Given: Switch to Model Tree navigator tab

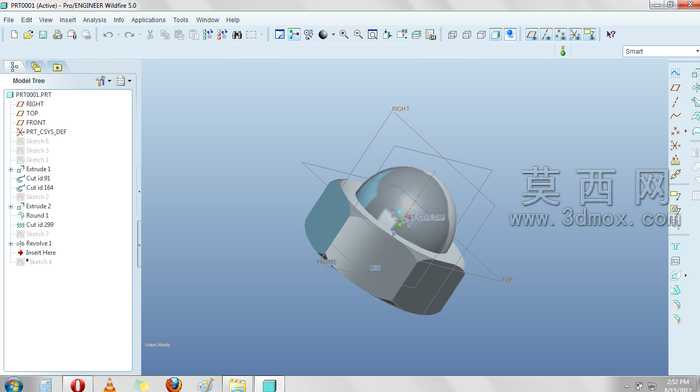Looking at the screenshot, I should [14, 67].
